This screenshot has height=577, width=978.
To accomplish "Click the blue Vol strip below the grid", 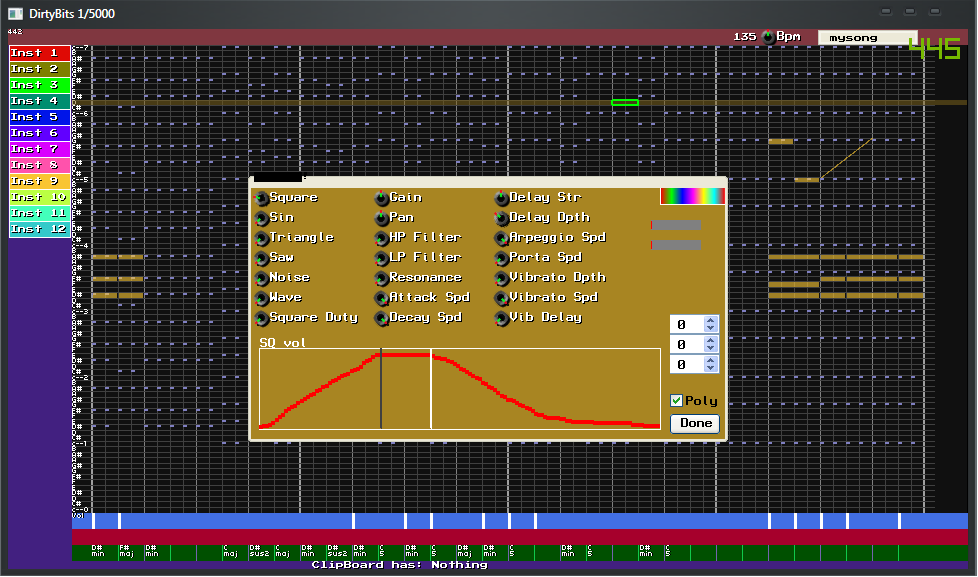I will coord(520,521).
